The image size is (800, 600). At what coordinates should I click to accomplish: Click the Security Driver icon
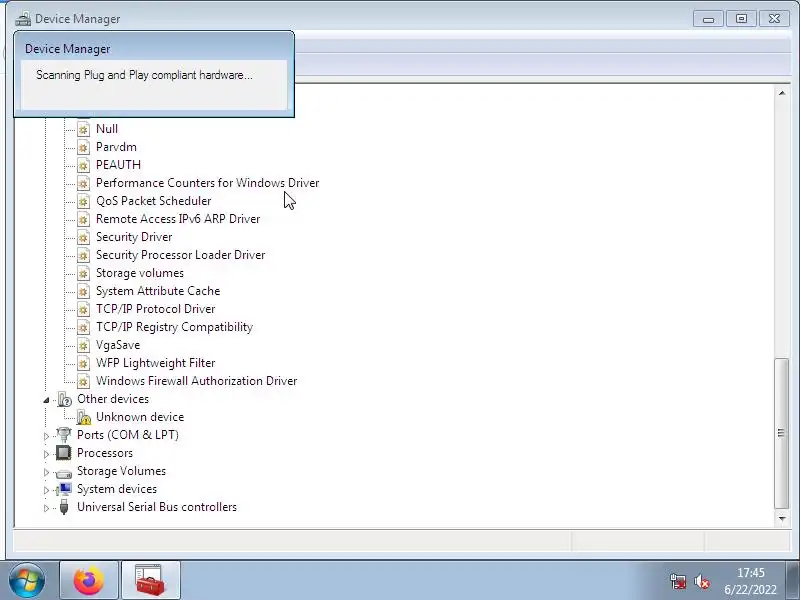[x=83, y=237]
